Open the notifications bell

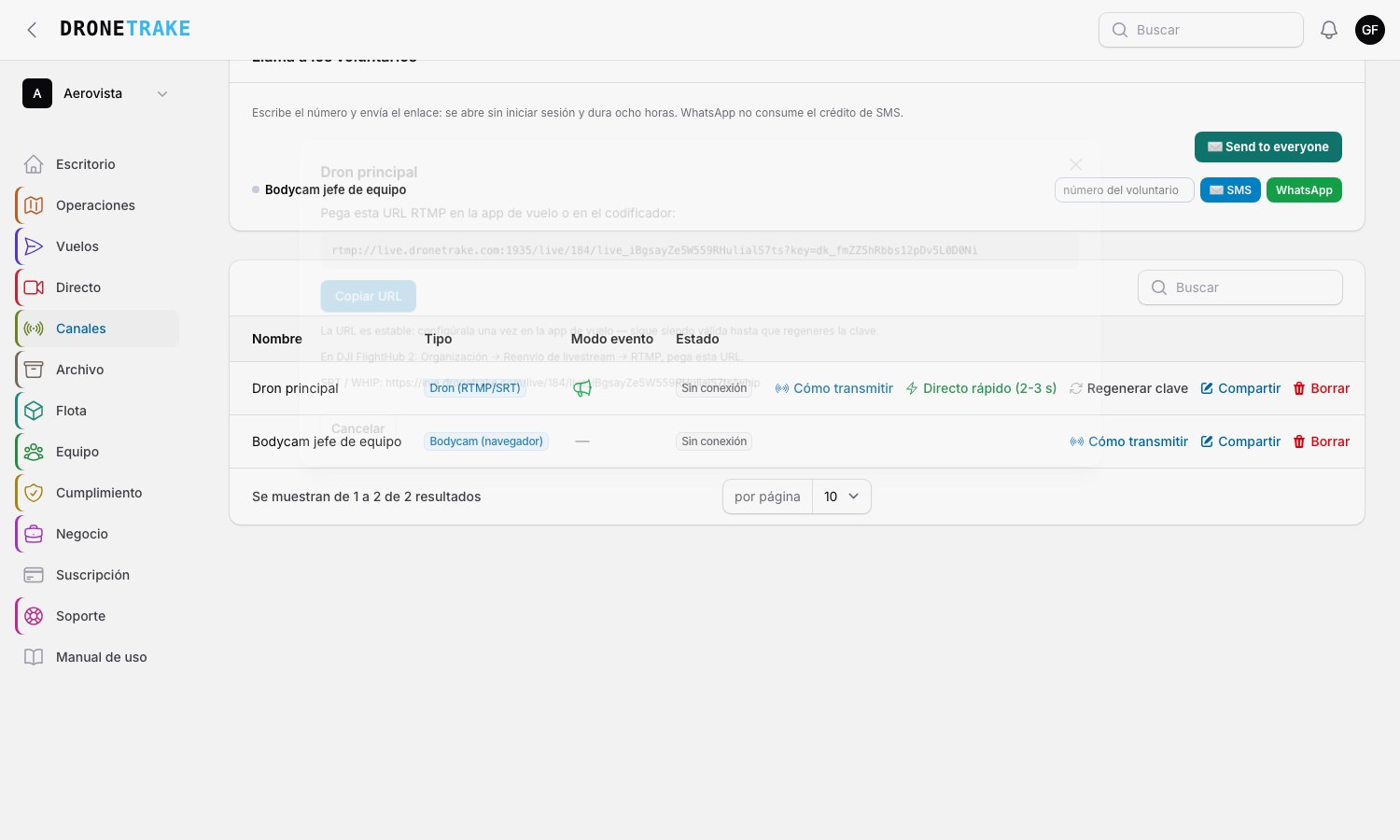point(1329,30)
